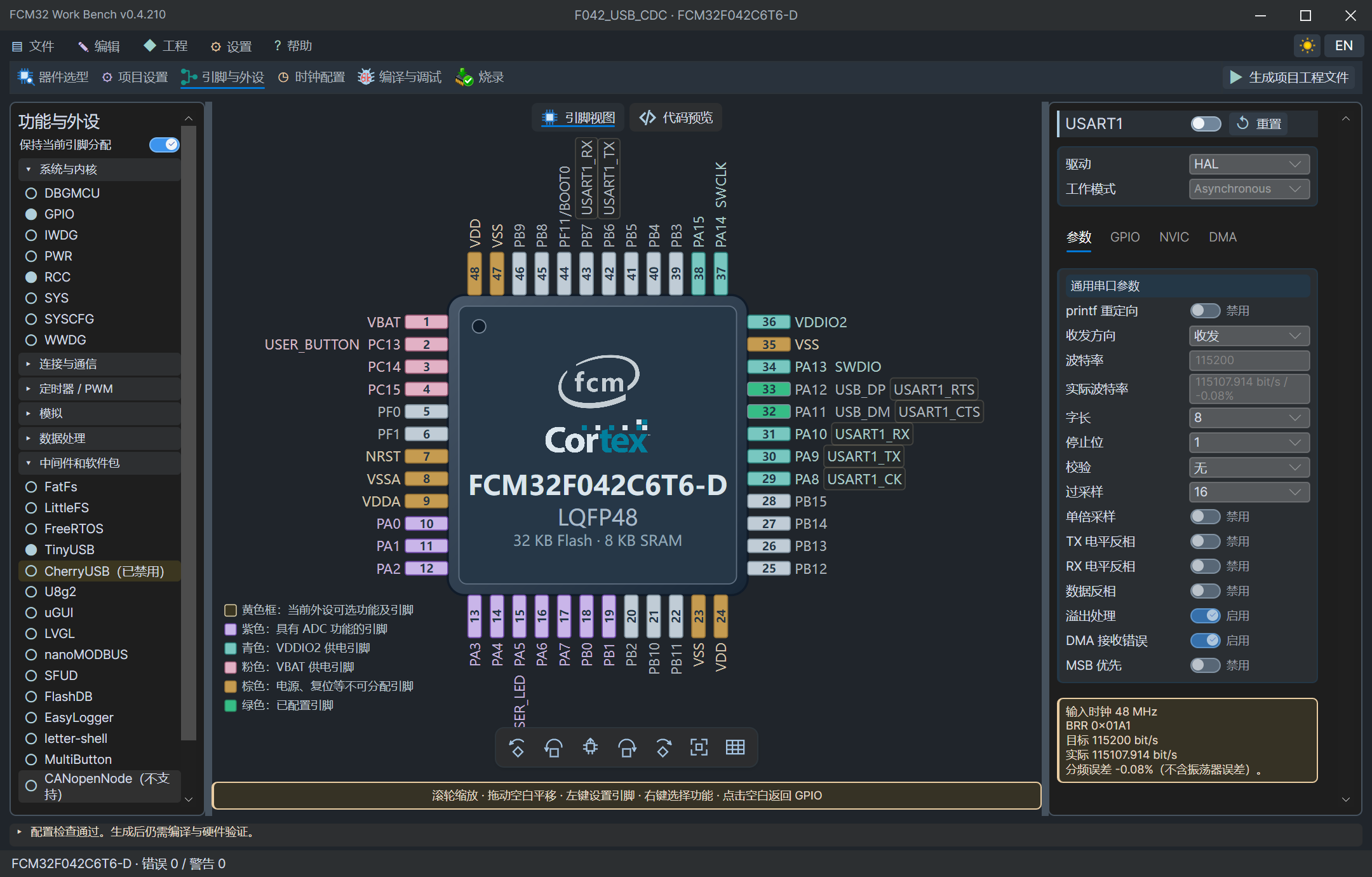Open the 工程 menu
Viewport: 1372px width, 877px height.
[x=166, y=46]
